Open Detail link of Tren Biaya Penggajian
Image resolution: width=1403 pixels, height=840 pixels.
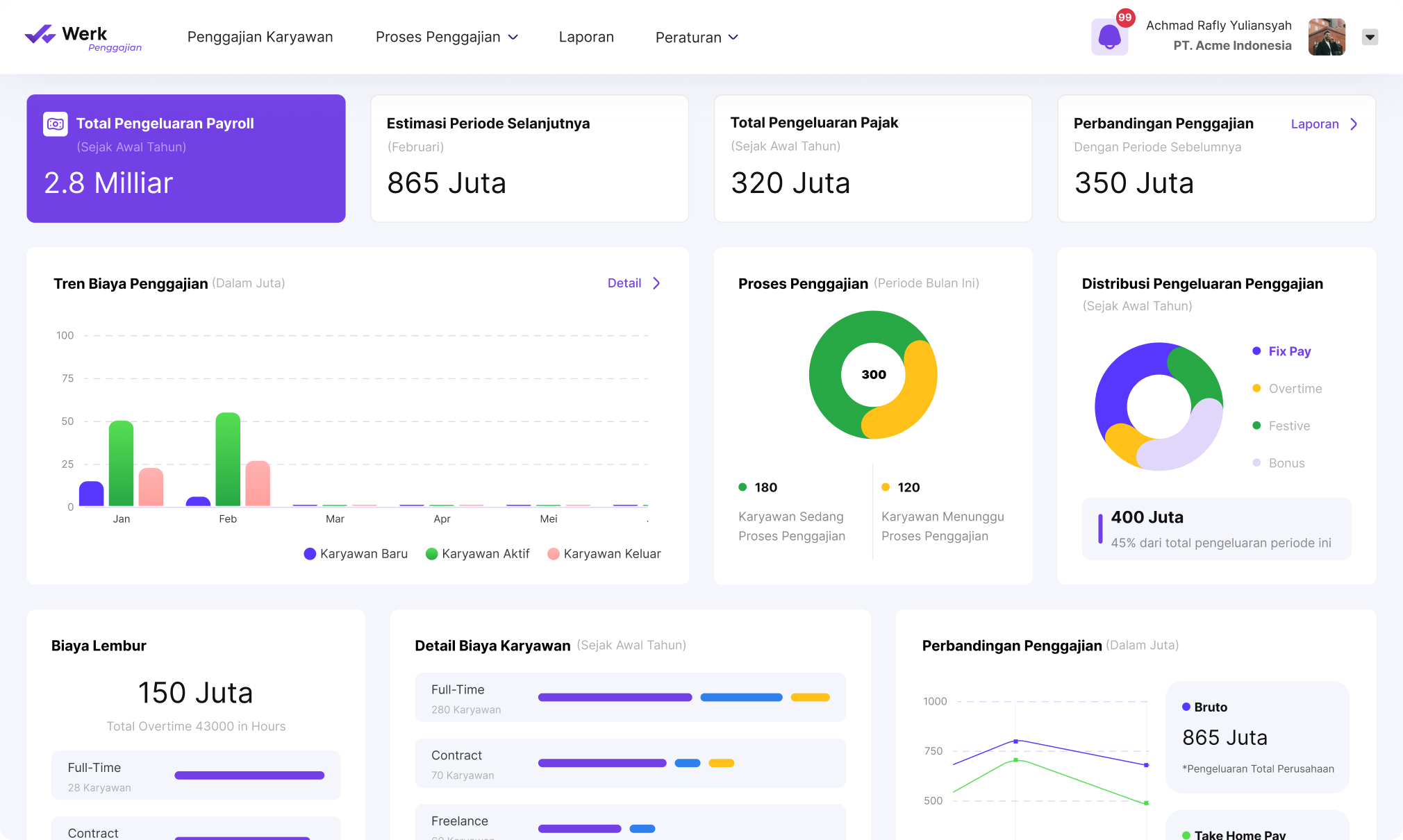pos(624,283)
